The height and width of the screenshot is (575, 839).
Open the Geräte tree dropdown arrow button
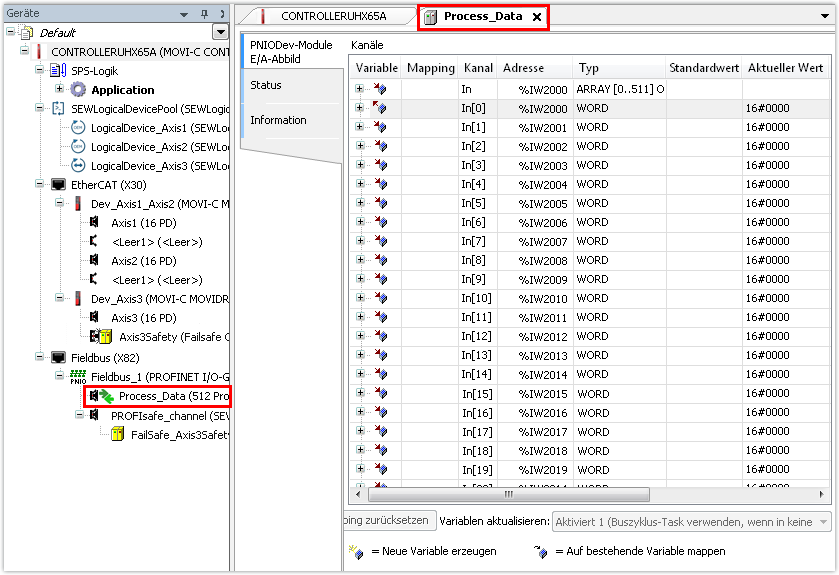point(220,33)
